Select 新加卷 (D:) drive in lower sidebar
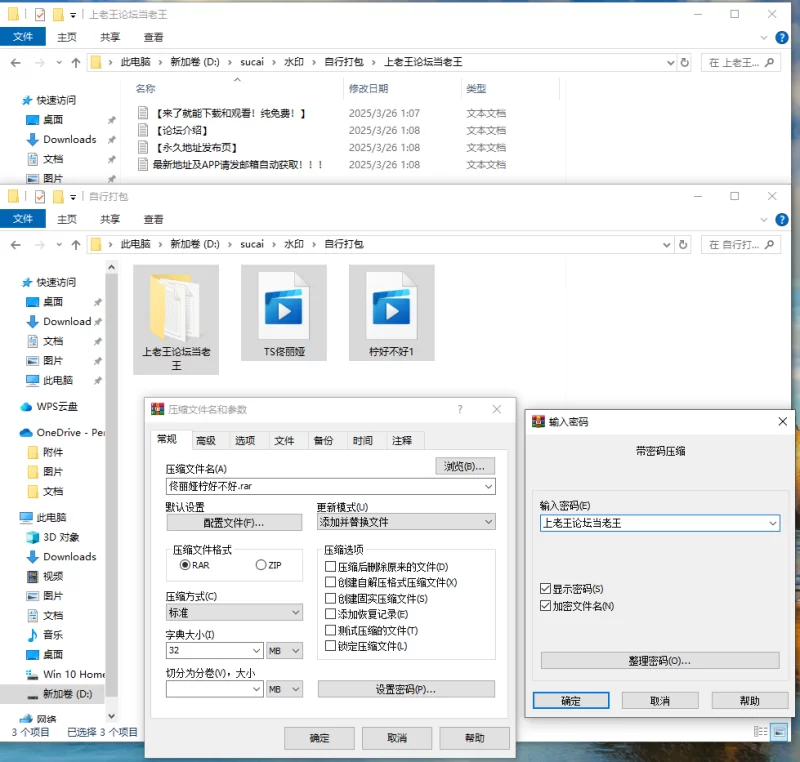 59,694
